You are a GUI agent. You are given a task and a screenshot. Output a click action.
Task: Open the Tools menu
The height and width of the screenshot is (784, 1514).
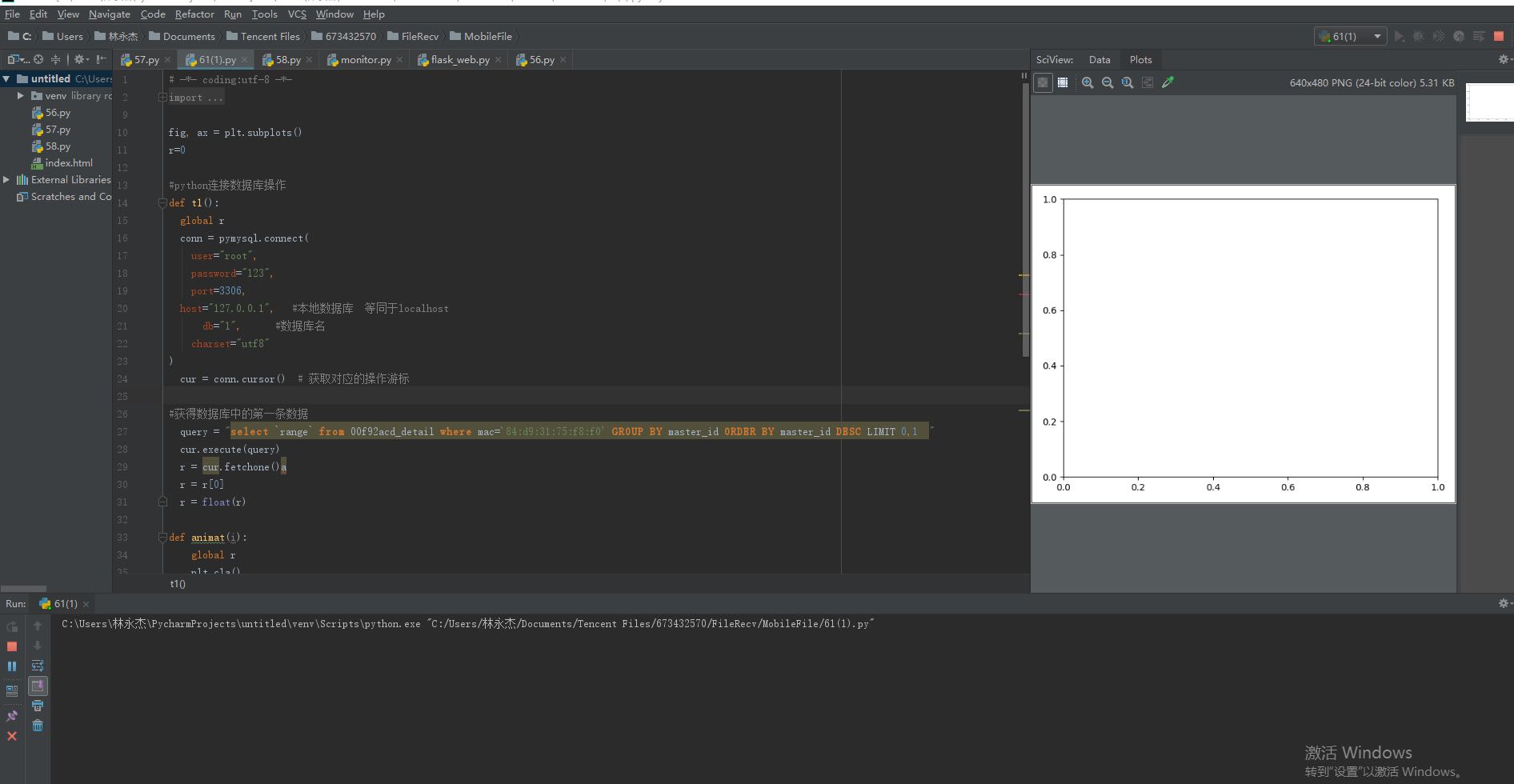click(x=264, y=14)
